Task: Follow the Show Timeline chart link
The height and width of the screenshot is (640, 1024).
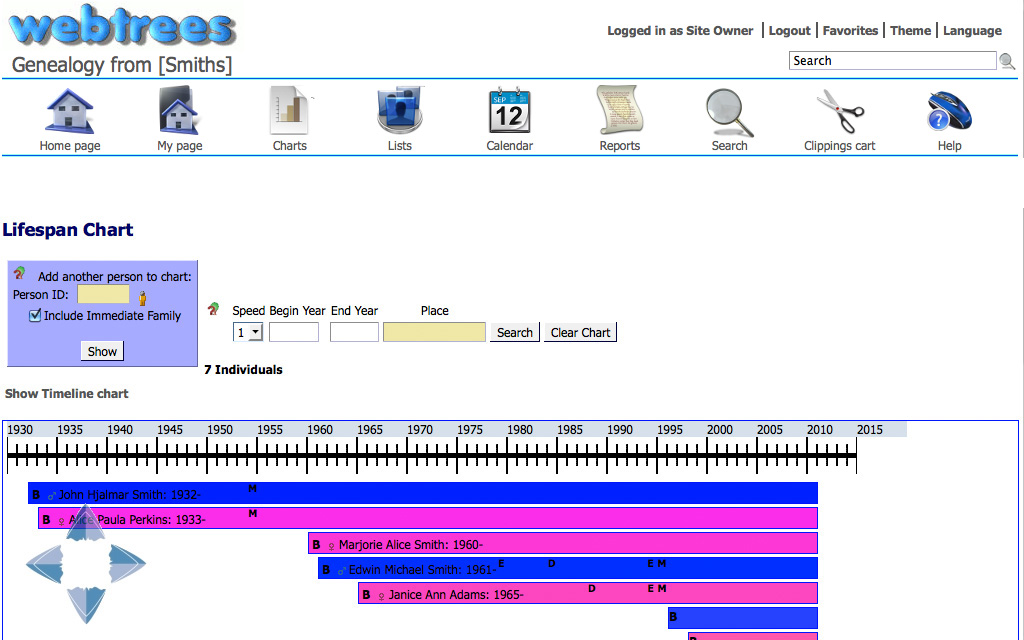Action: 67,394
